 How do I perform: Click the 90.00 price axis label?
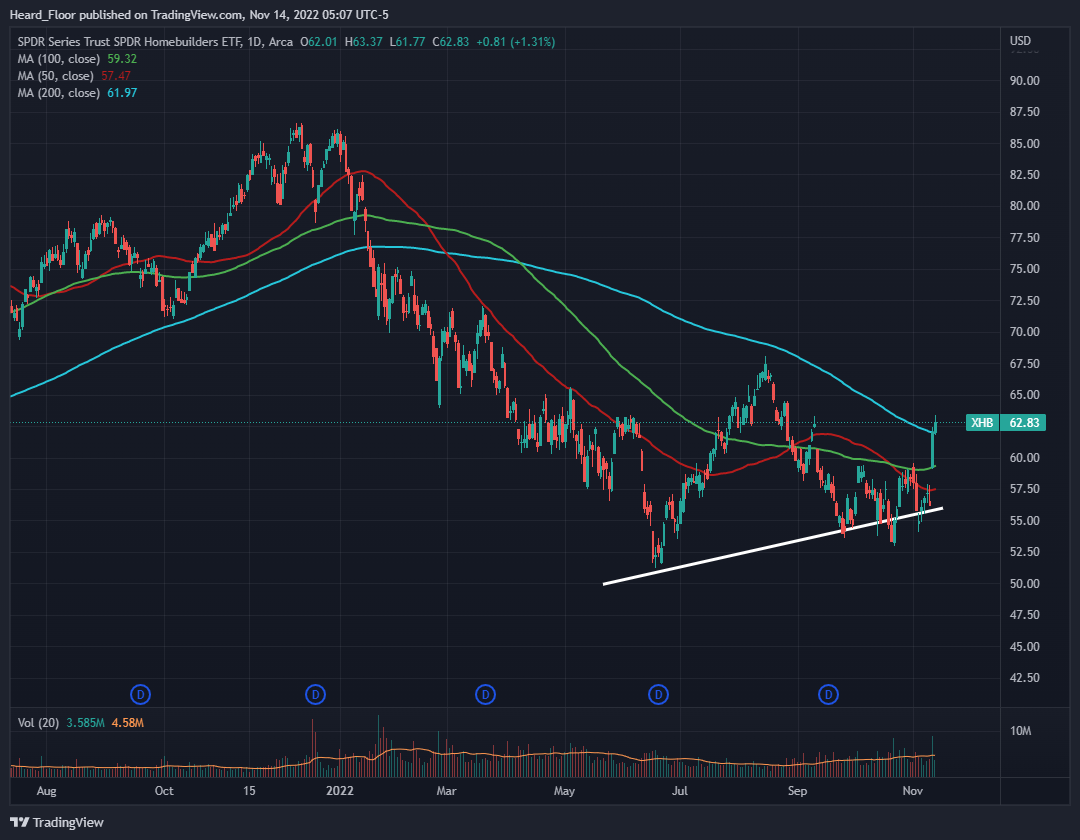pos(1024,81)
